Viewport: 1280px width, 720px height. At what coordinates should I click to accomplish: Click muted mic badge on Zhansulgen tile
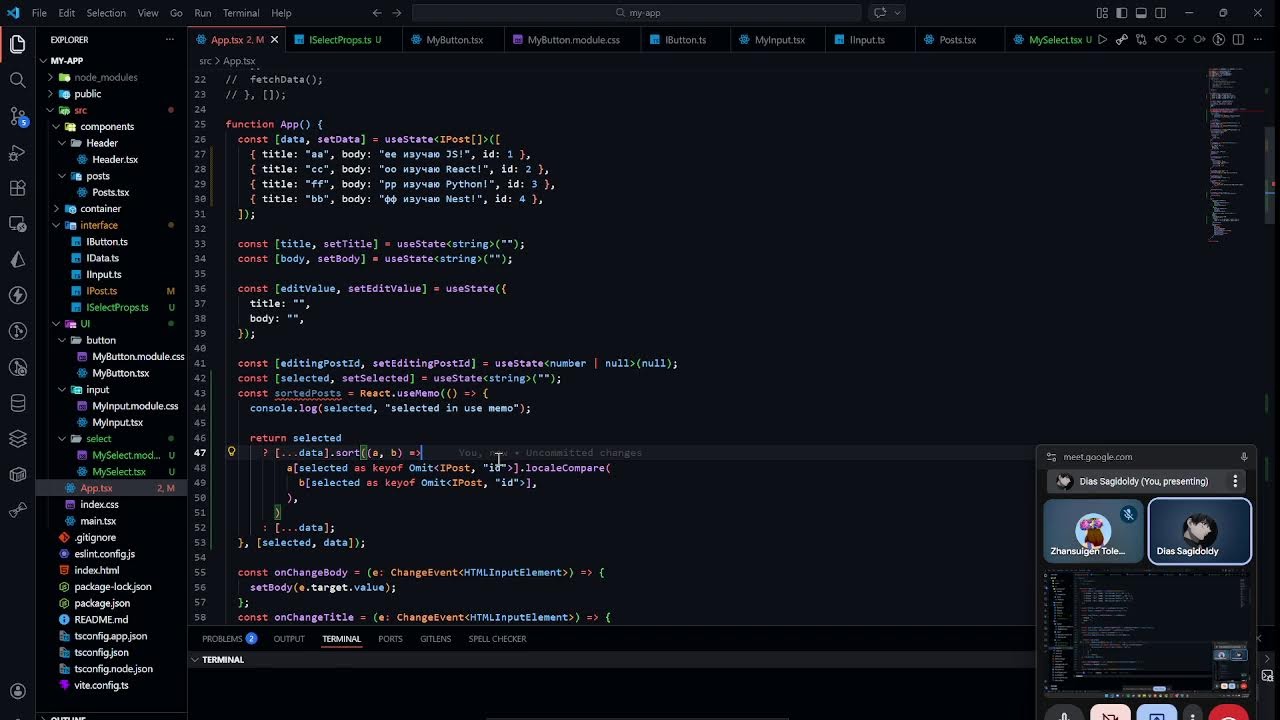(x=1128, y=514)
